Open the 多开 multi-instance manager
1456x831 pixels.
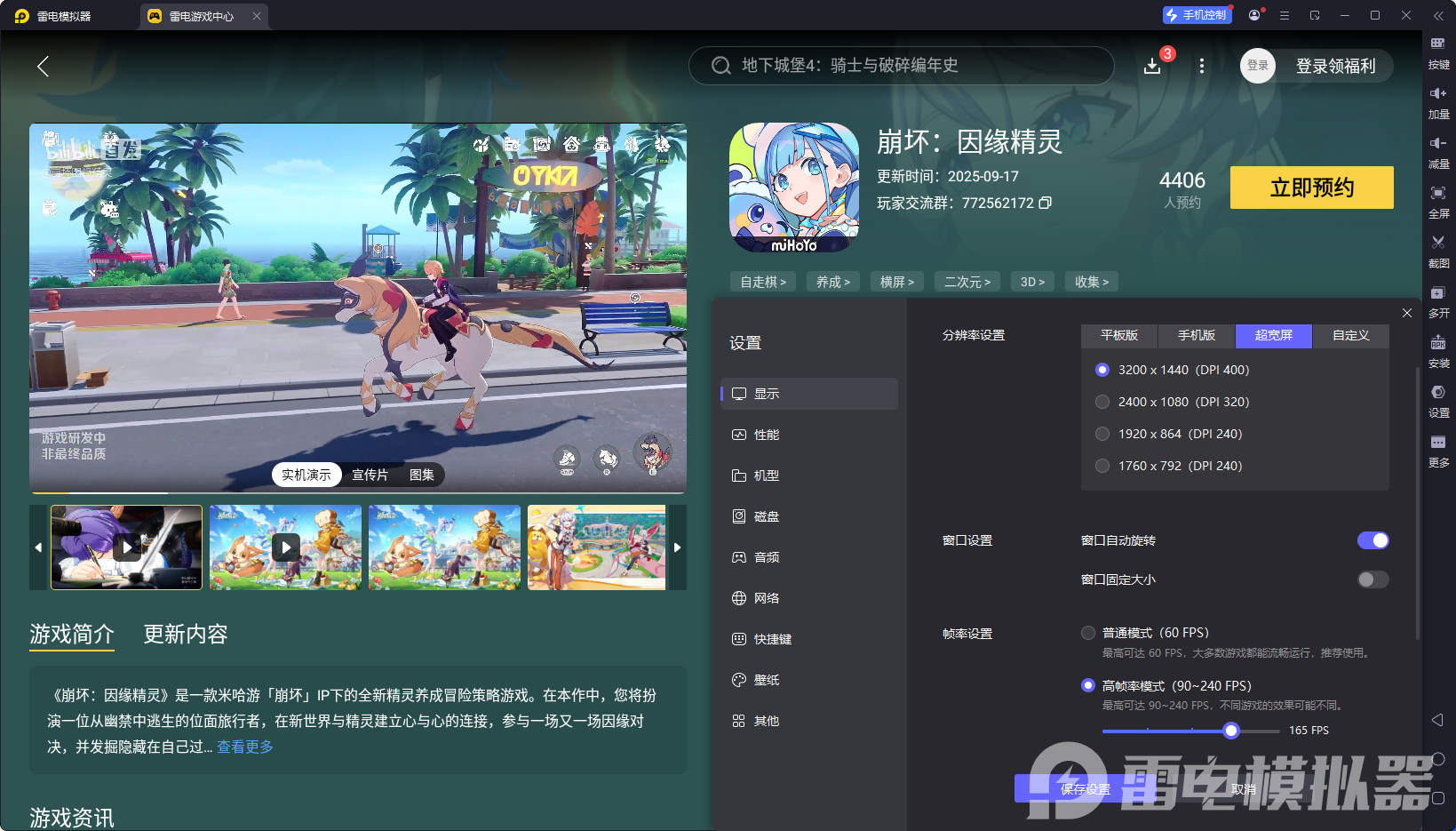1440,302
